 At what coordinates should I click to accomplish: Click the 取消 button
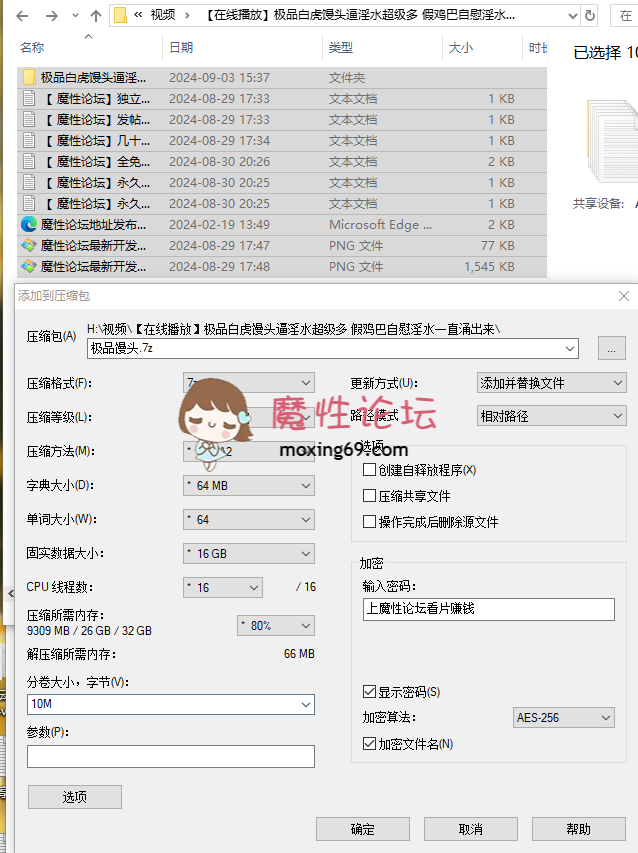point(470,829)
